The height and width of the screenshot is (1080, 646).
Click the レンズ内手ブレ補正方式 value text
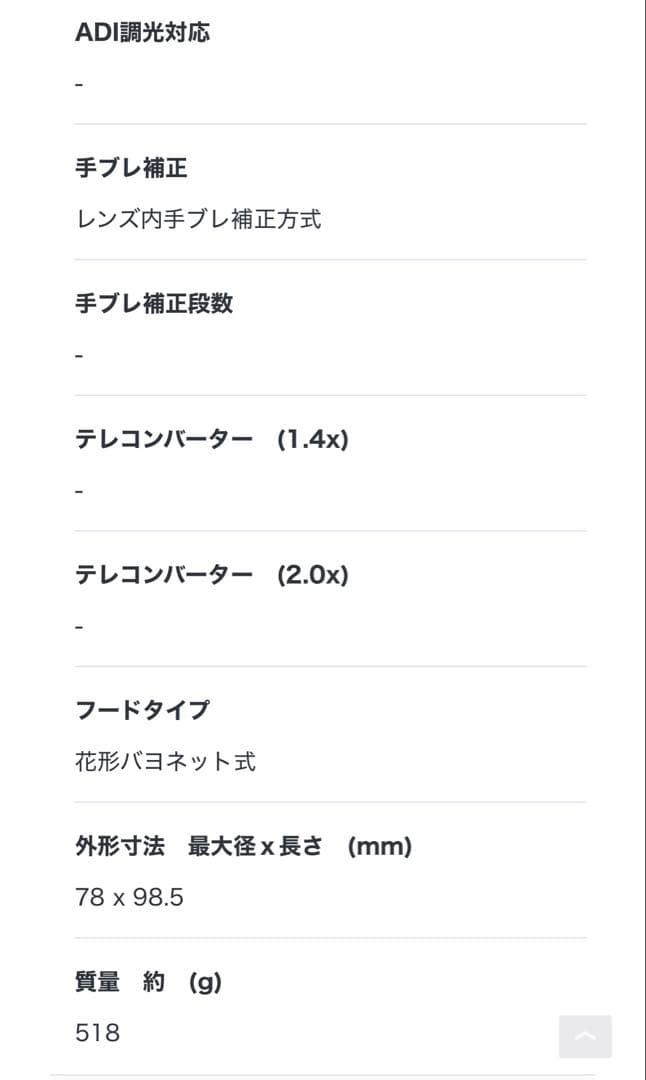click(x=198, y=219)
